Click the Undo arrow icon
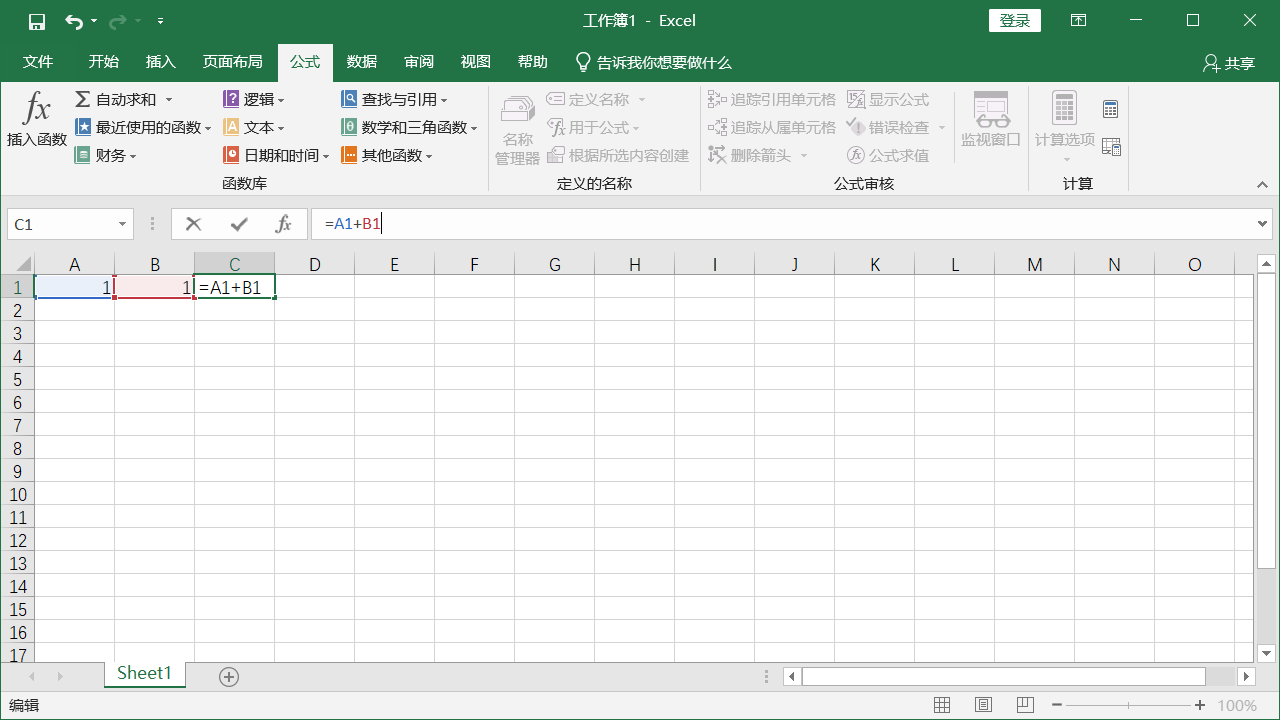 73,21
